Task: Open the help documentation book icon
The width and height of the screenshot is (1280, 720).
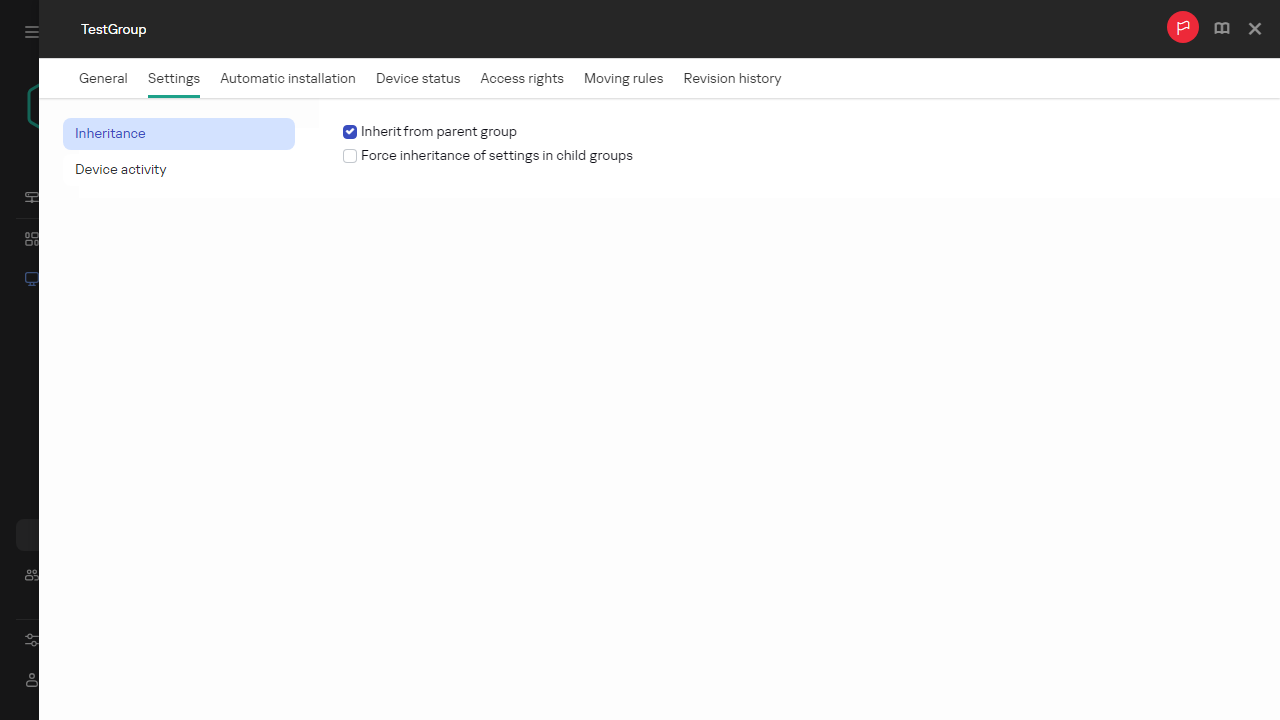Action: click(1221, 28)
